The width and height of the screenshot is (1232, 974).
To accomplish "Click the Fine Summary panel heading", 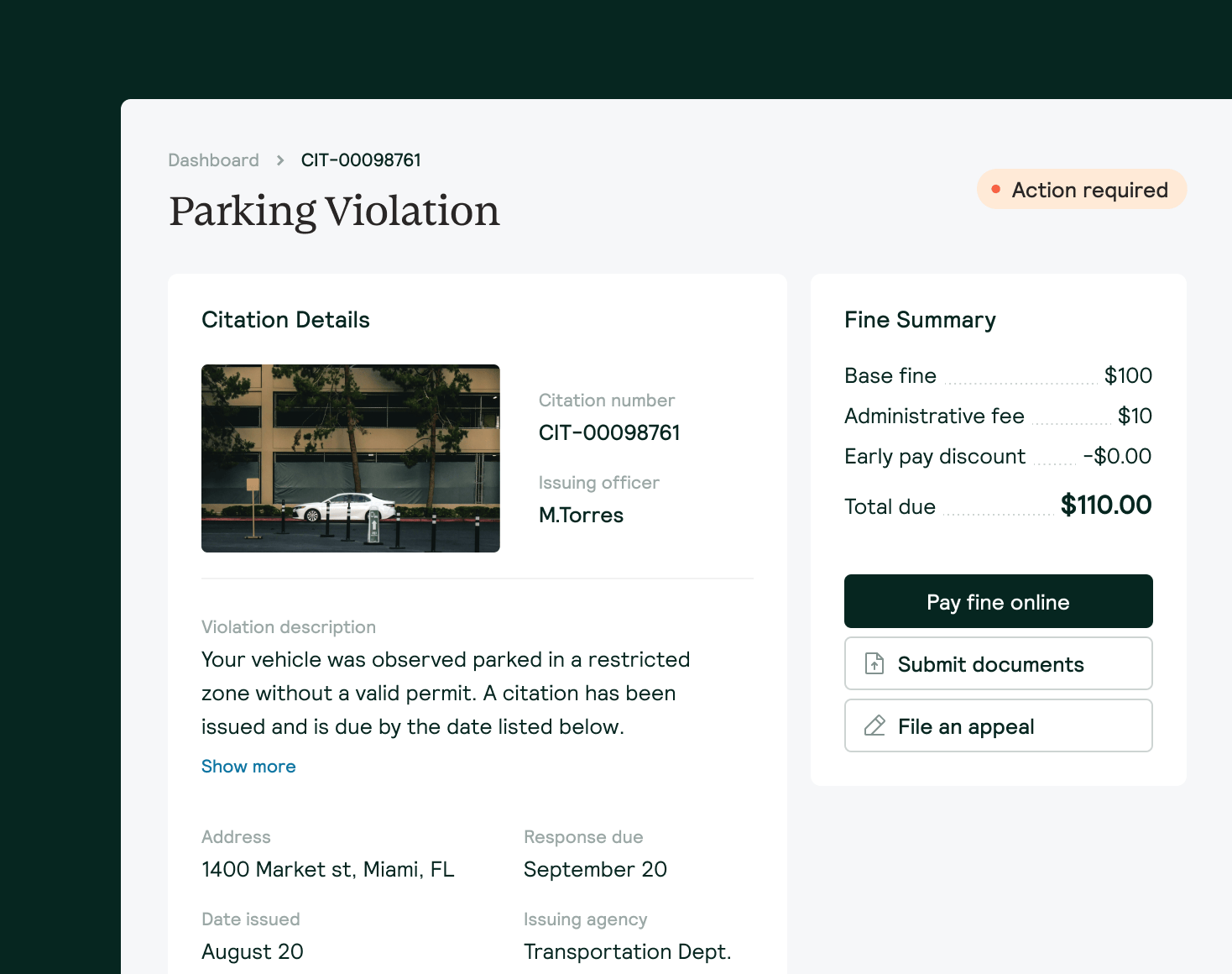I will coord(920,320).
